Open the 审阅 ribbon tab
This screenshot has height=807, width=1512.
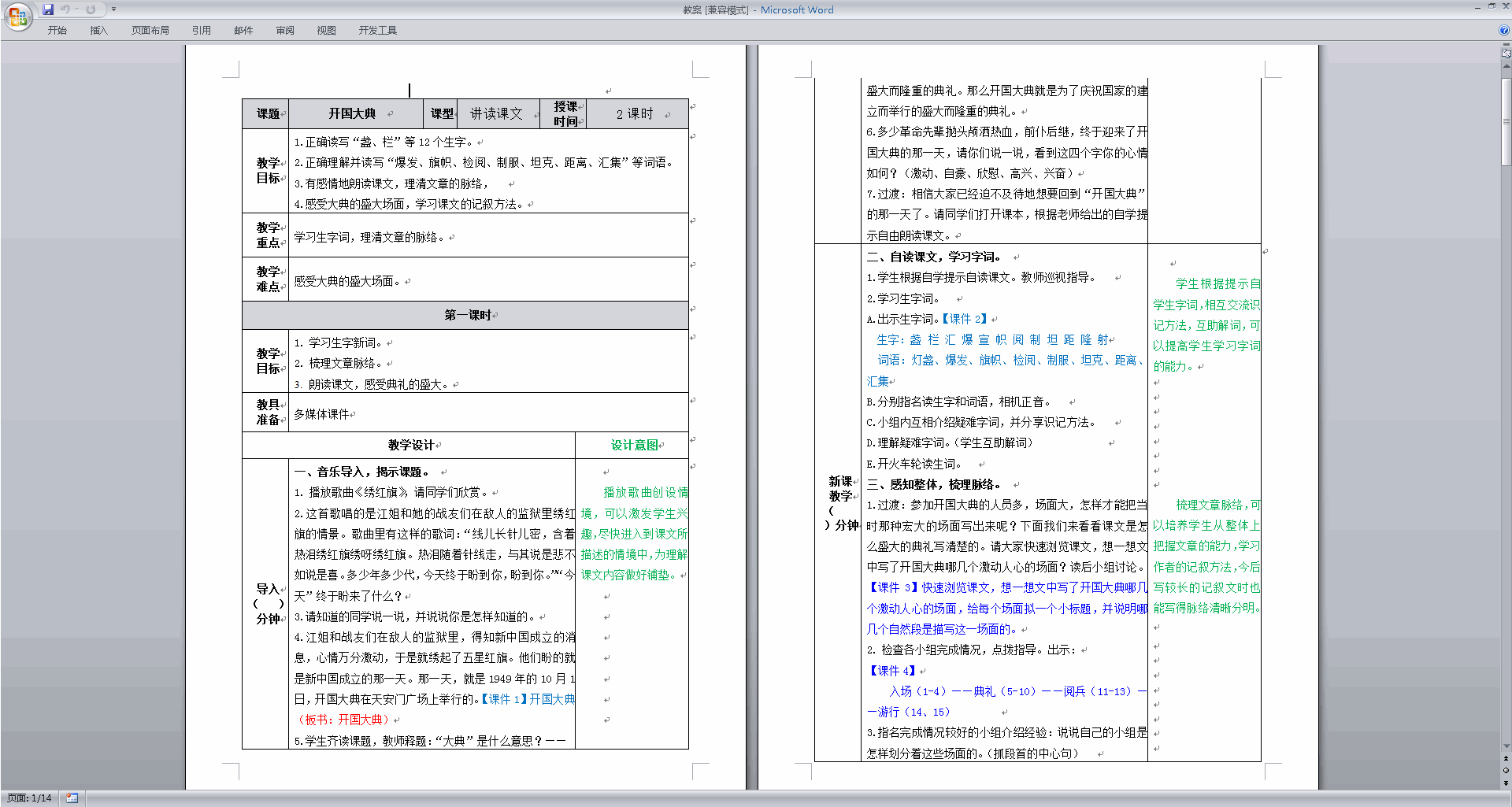(x=285, y=30)
